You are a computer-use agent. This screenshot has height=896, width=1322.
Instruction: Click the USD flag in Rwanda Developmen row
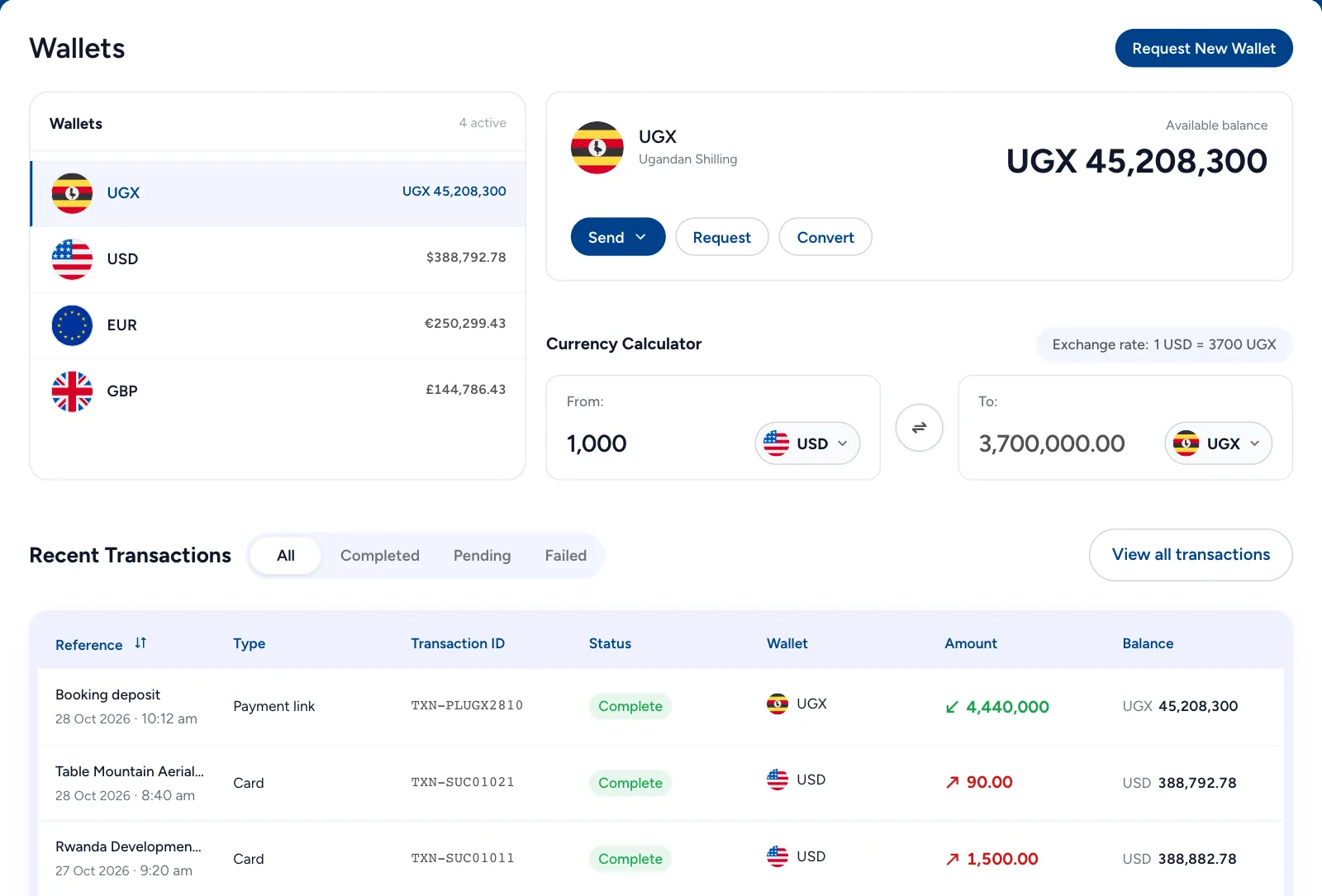[777, 856]
